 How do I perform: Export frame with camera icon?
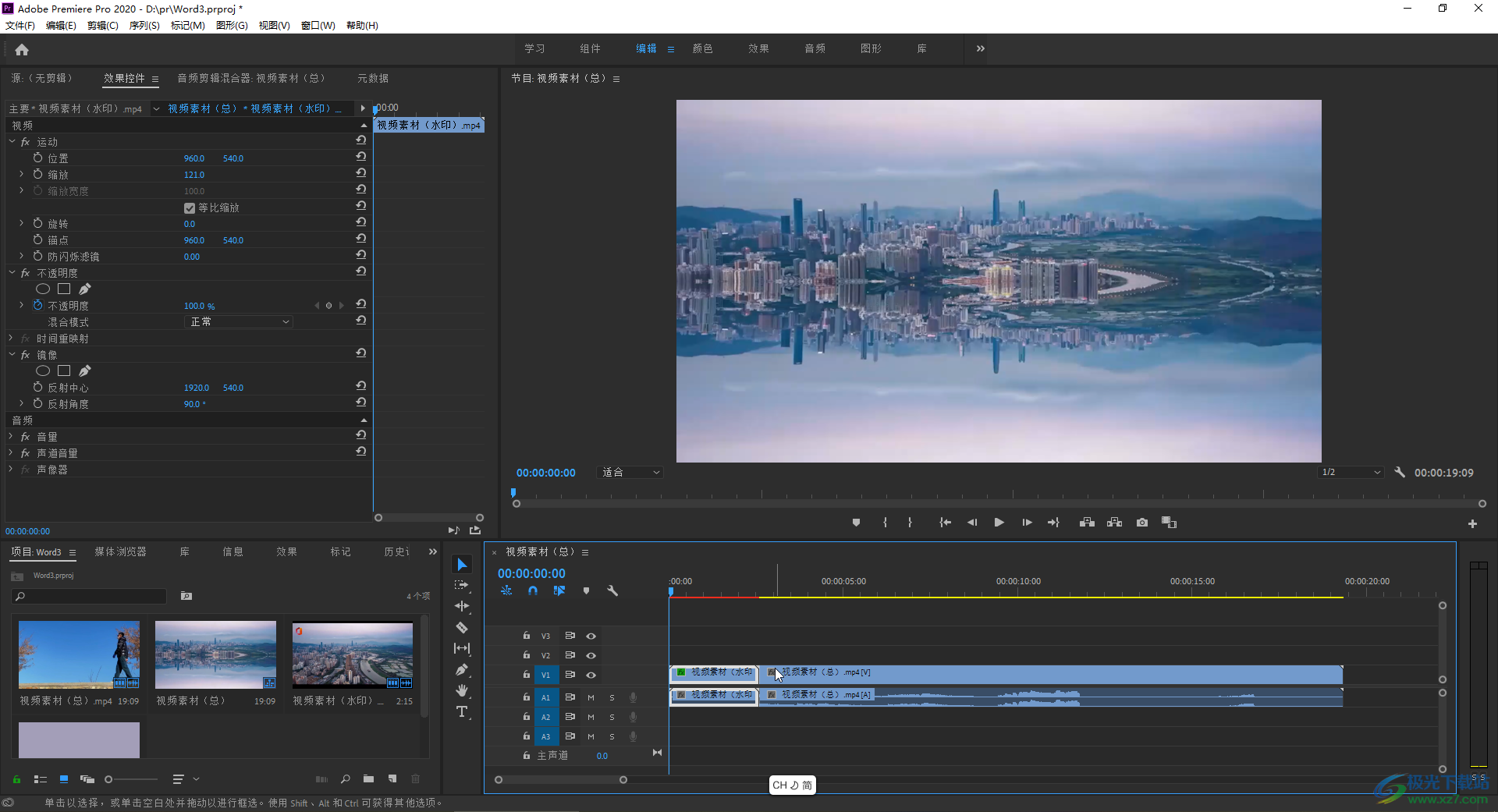(x=1142, y=523)
